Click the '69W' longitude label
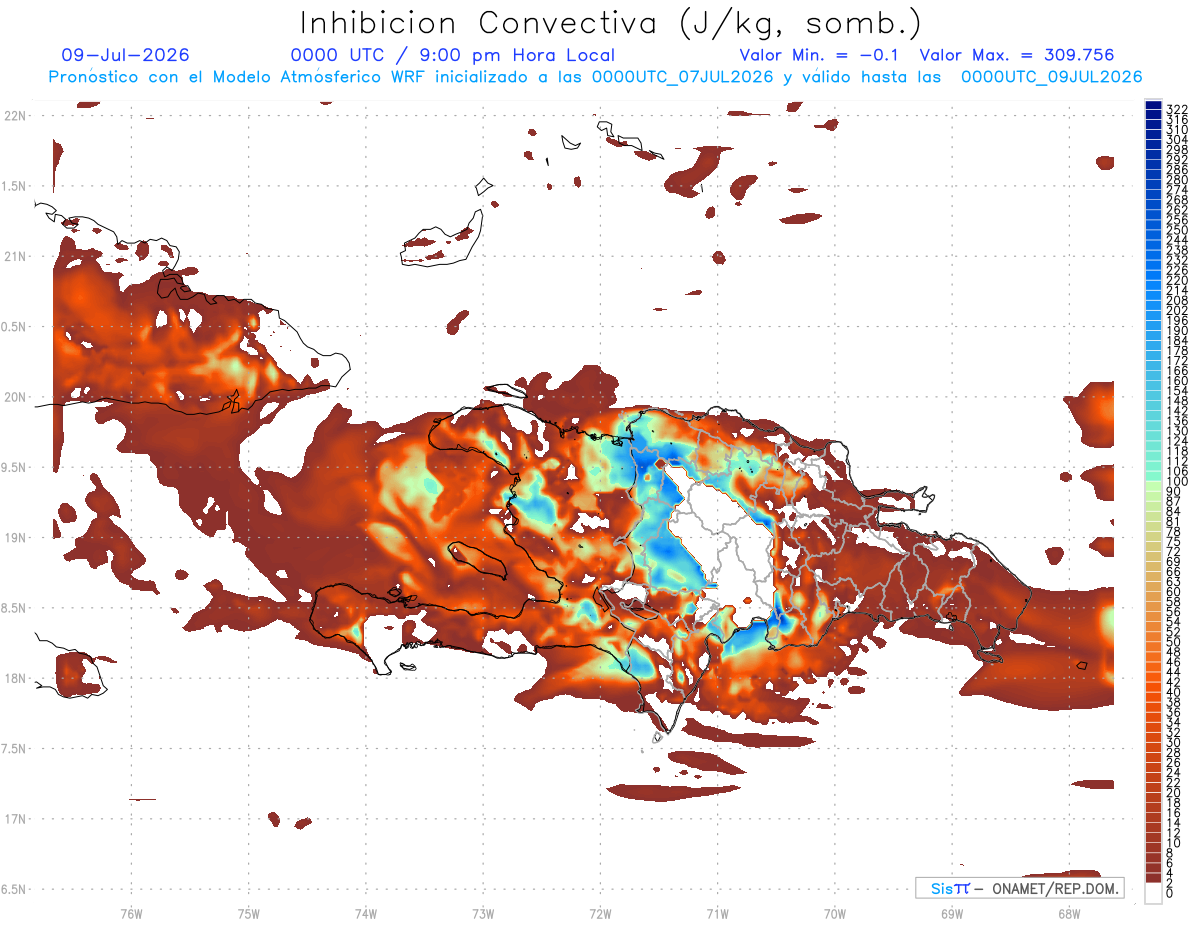The height and width of the screenshot is (927, 1200). (x=951, y=913)
